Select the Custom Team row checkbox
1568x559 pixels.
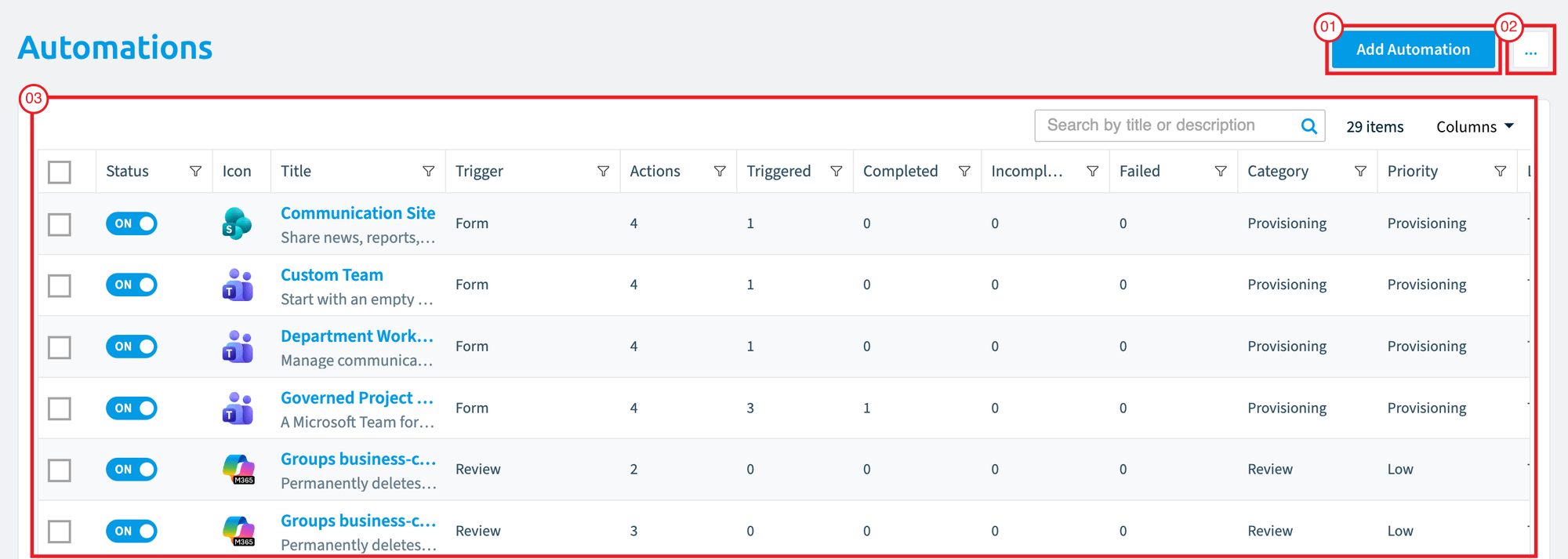tap(60, 285)
